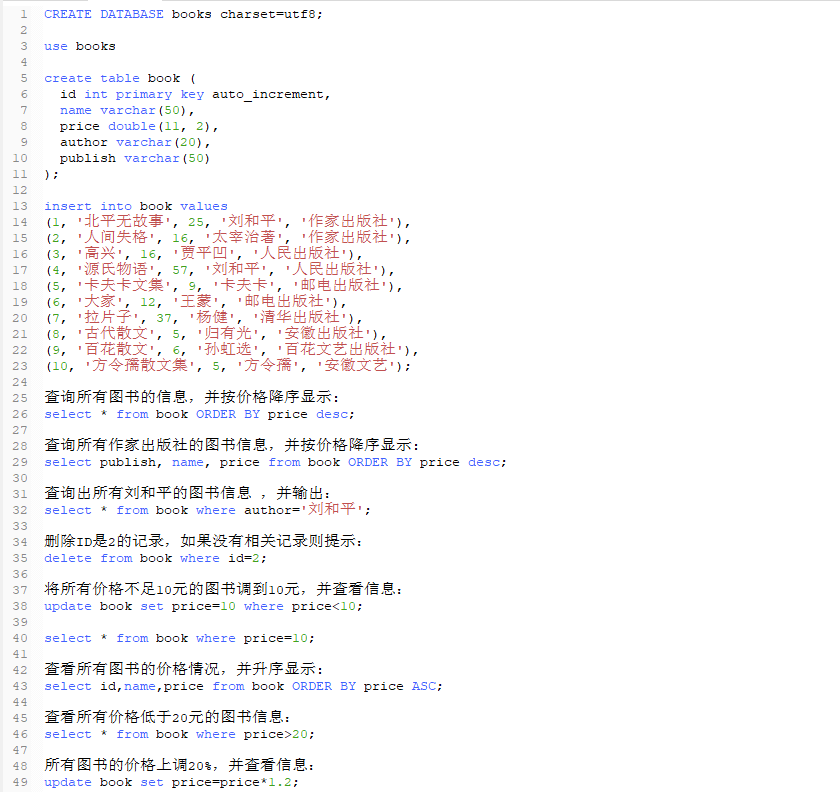Viewport: 840px width, 792px height.
Task: Click line number 49 in the gutter
Action: click(20, 781)
